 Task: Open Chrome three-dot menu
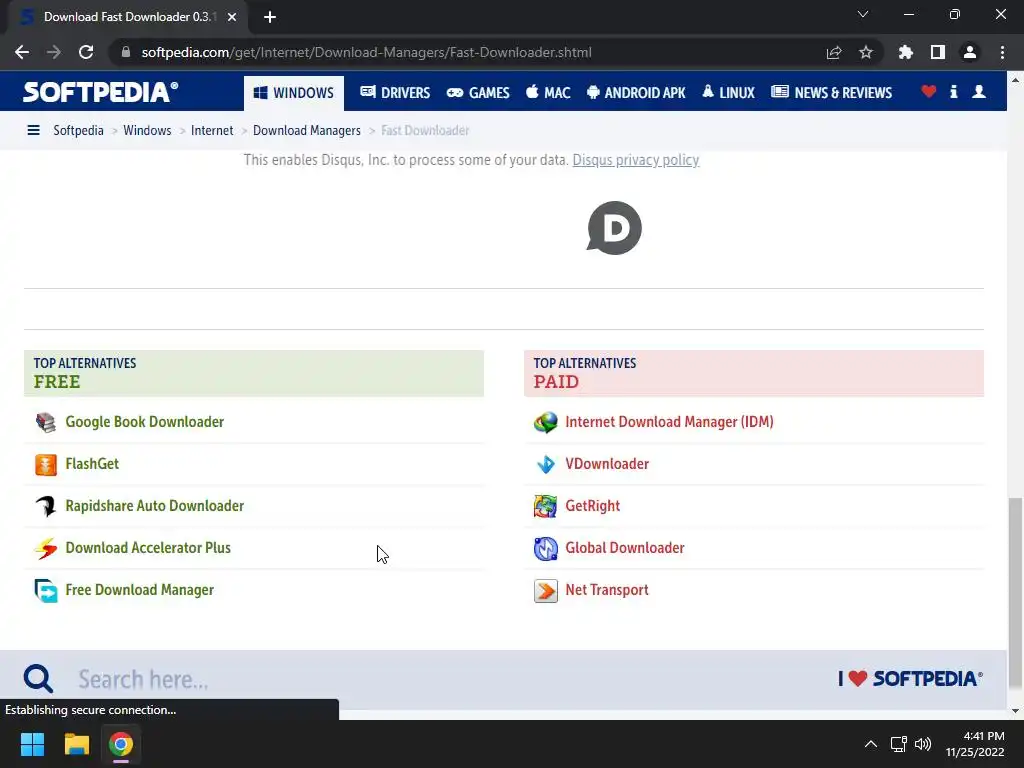tap(1002, 52)
